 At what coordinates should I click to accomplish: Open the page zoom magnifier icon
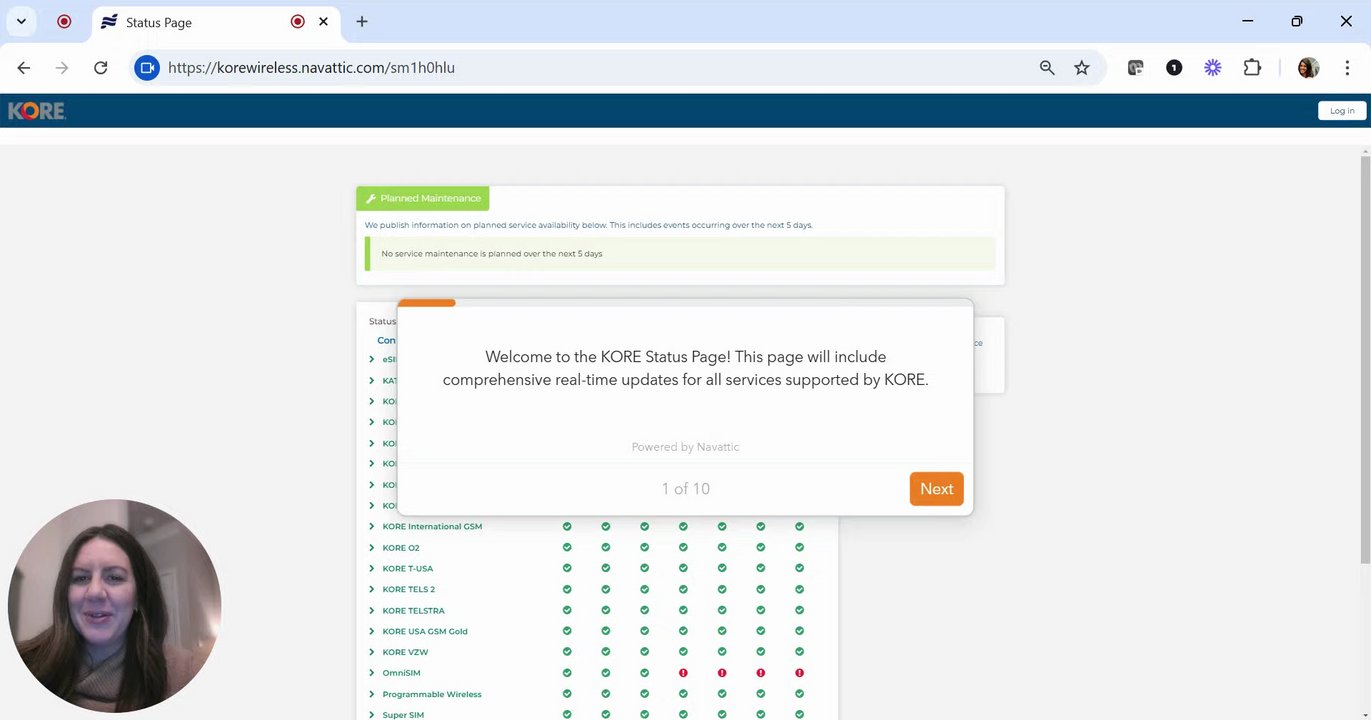1047,68
